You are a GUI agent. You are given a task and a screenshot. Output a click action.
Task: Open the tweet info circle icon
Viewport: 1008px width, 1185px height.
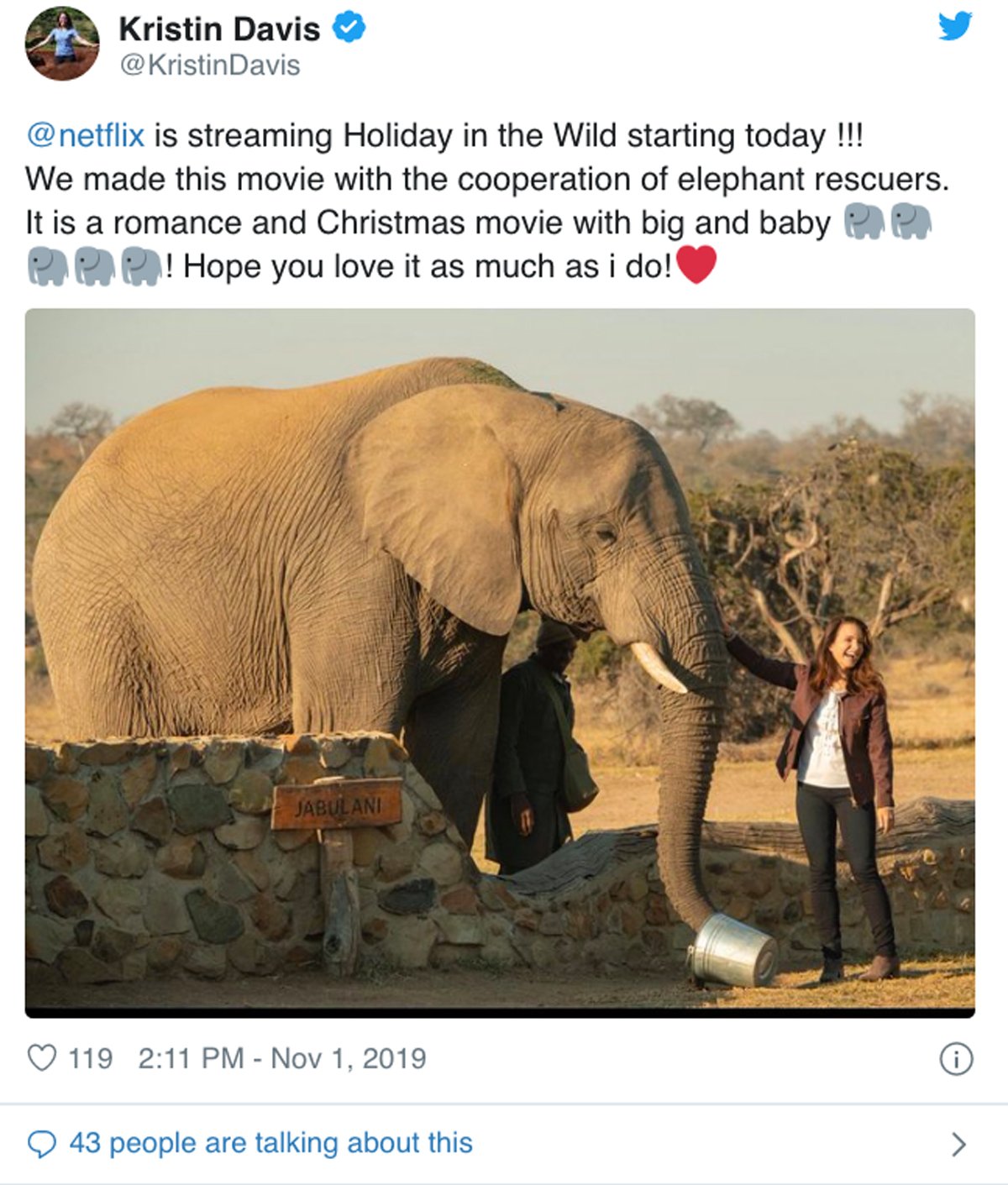[x=956, y=1059]
